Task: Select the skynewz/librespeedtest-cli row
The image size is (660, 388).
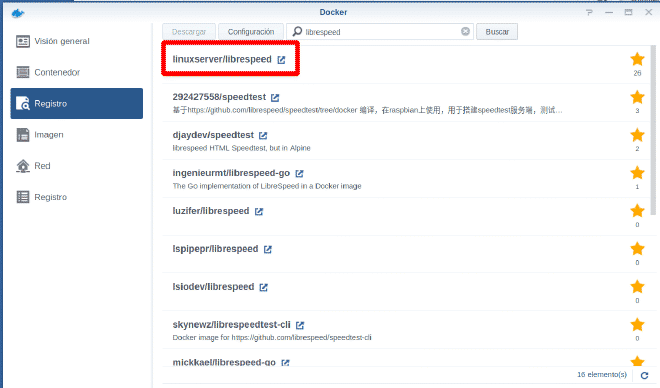Action: (406, 330)
